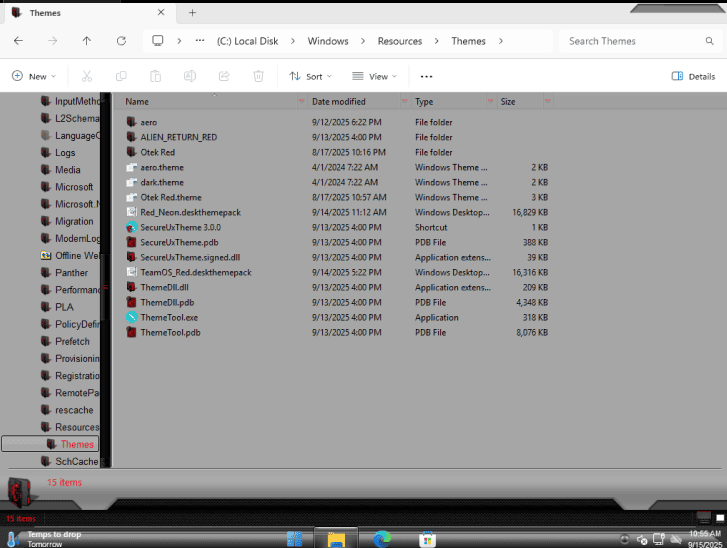The image size is (727, 548).
Task: Open the Sort dropdown menu
Action: tap(310, 76)
